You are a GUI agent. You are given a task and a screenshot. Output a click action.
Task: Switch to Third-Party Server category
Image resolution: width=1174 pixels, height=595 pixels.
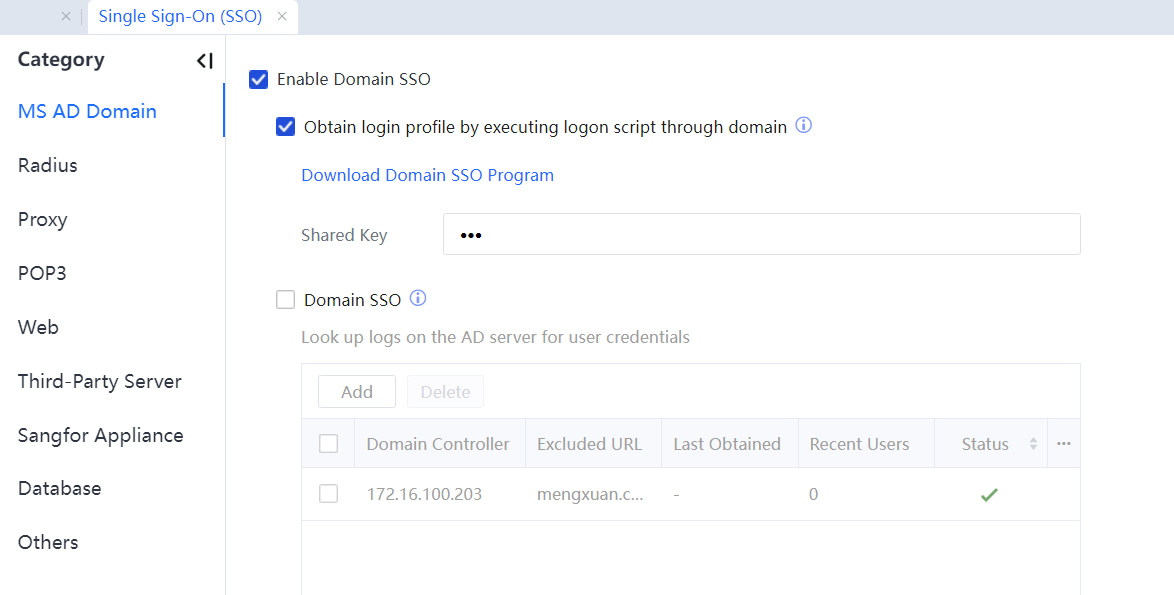point(100,381)
